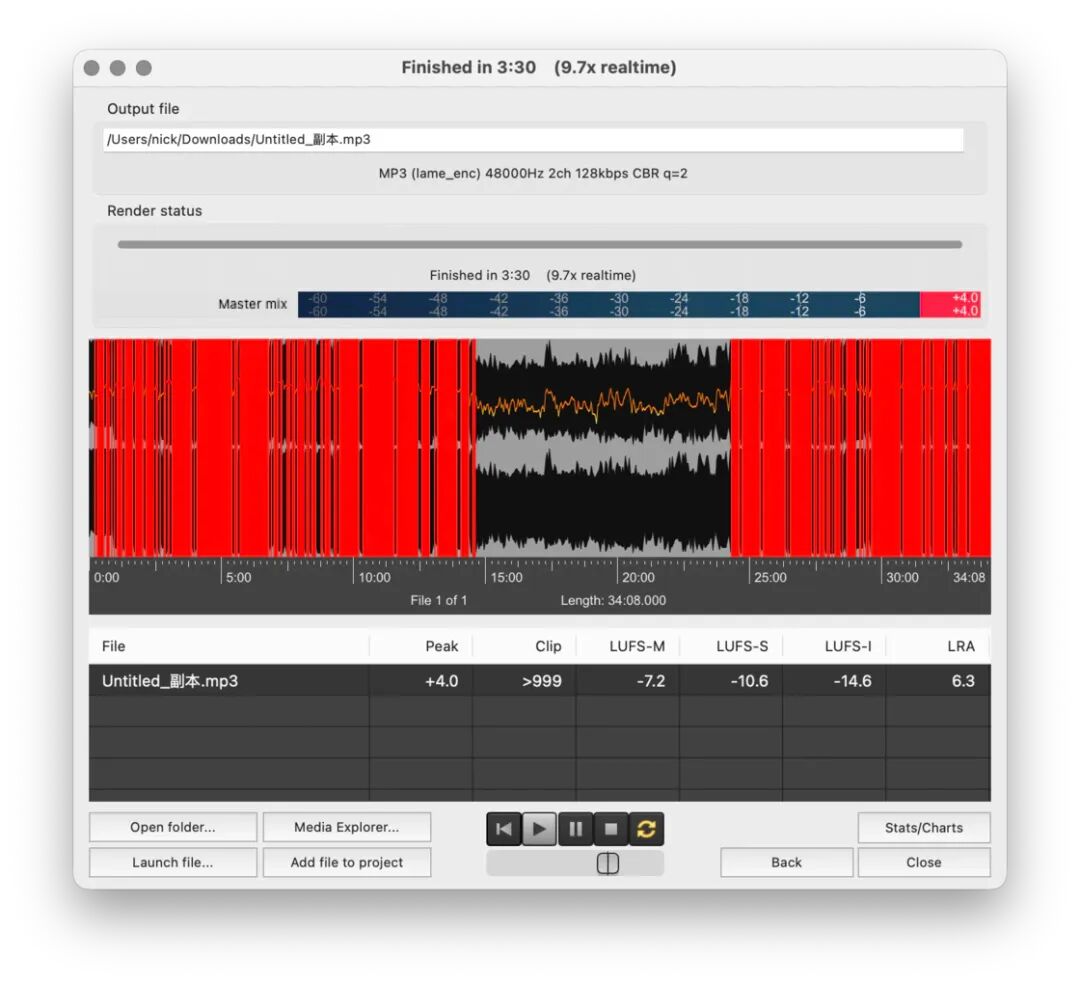1080x986 pixels.
Task: Open the Stats/Charts view
Action: click(923, 828)
